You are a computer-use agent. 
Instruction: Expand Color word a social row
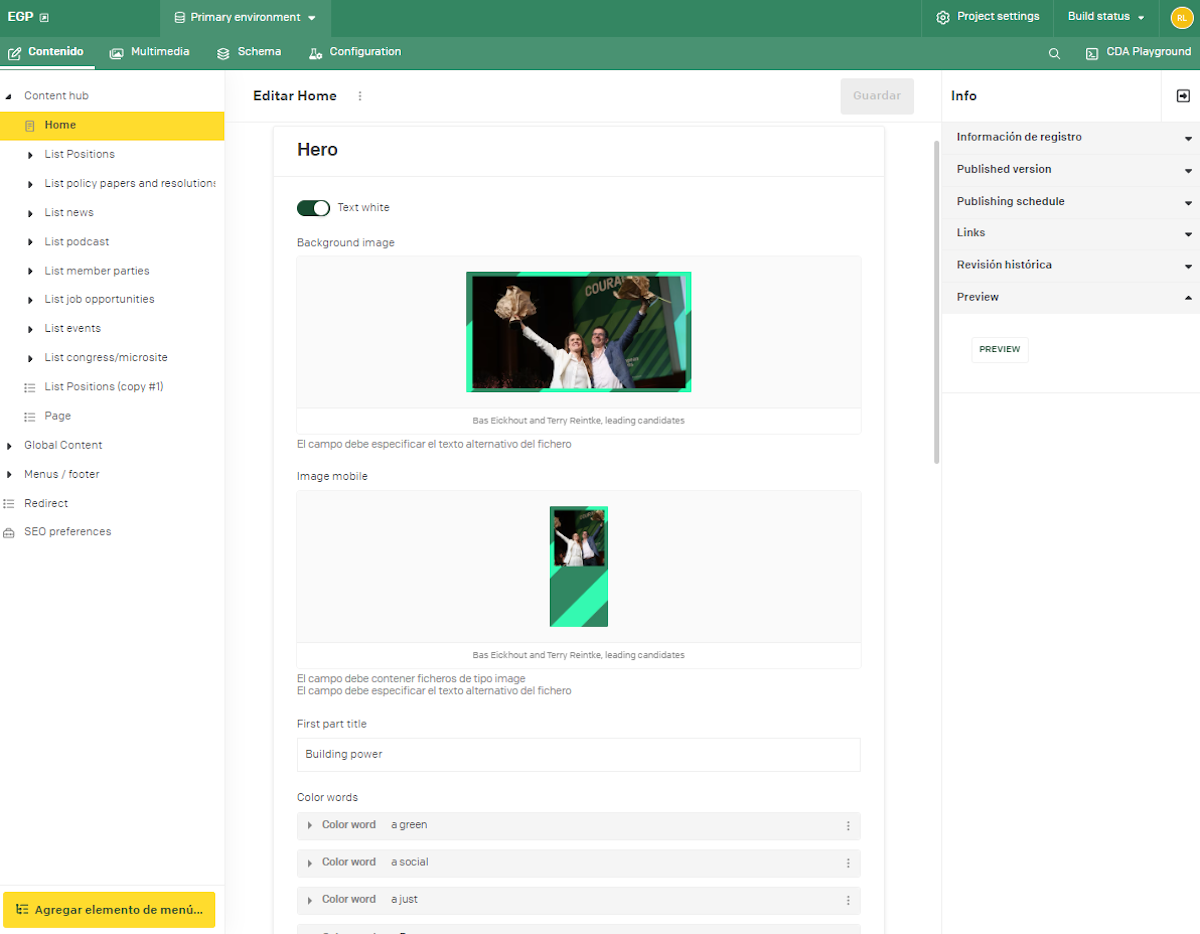(x=310, y=863)
